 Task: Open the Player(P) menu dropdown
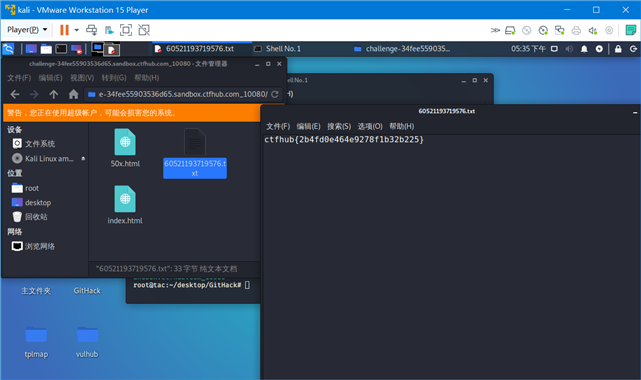(x=27, y=30)
